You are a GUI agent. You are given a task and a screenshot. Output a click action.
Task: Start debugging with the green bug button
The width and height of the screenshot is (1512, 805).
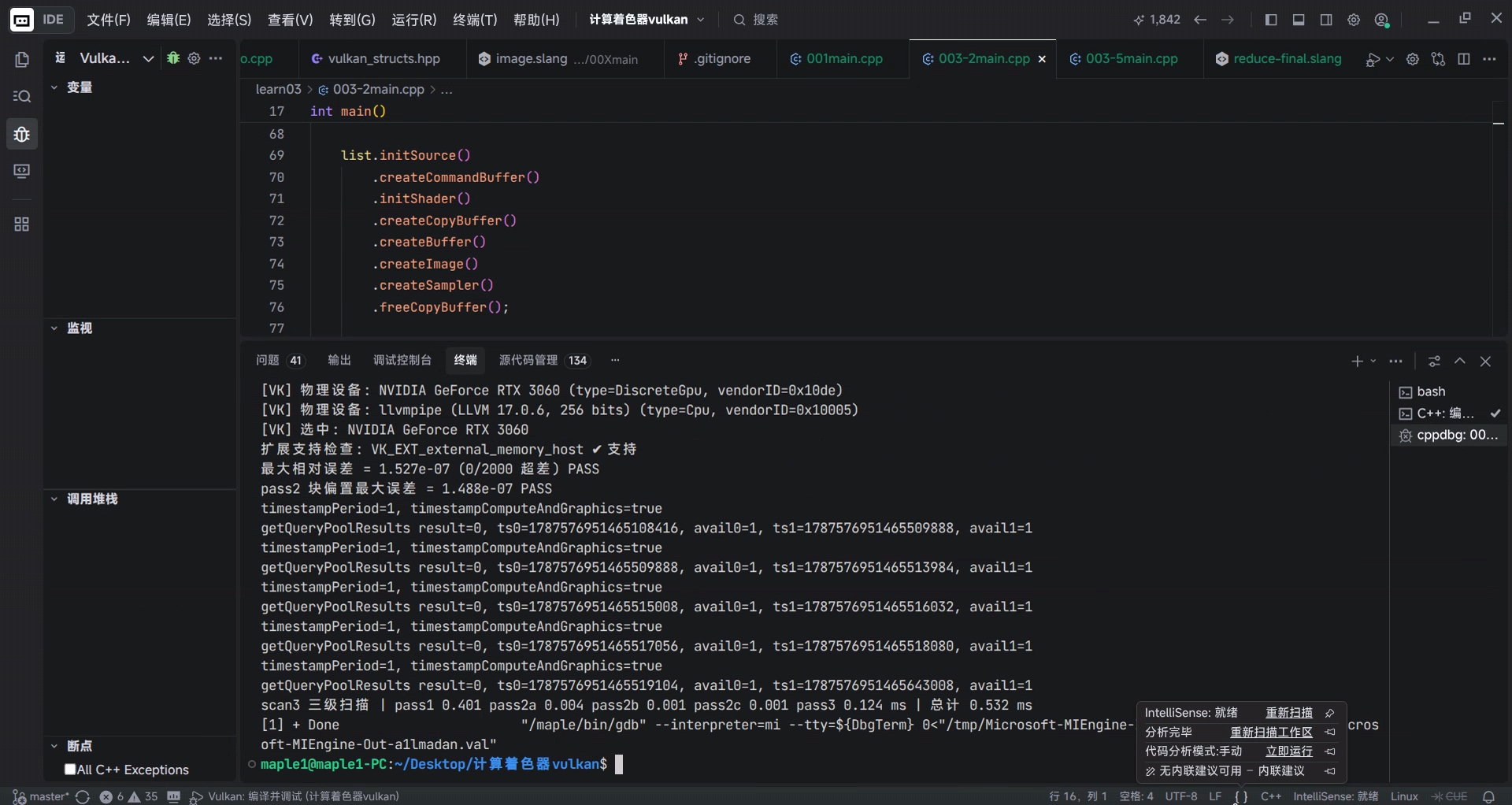pyautogui.click(x=173, y=58)
